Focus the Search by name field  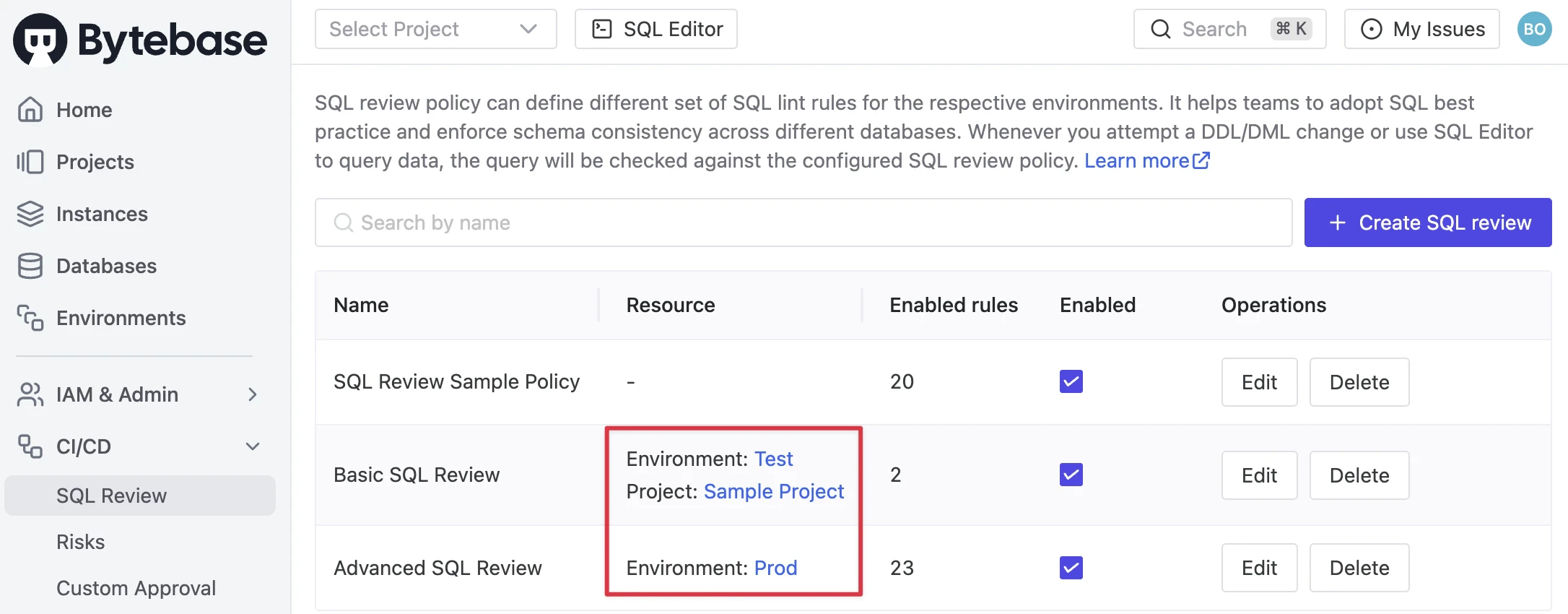pos(803,222)
